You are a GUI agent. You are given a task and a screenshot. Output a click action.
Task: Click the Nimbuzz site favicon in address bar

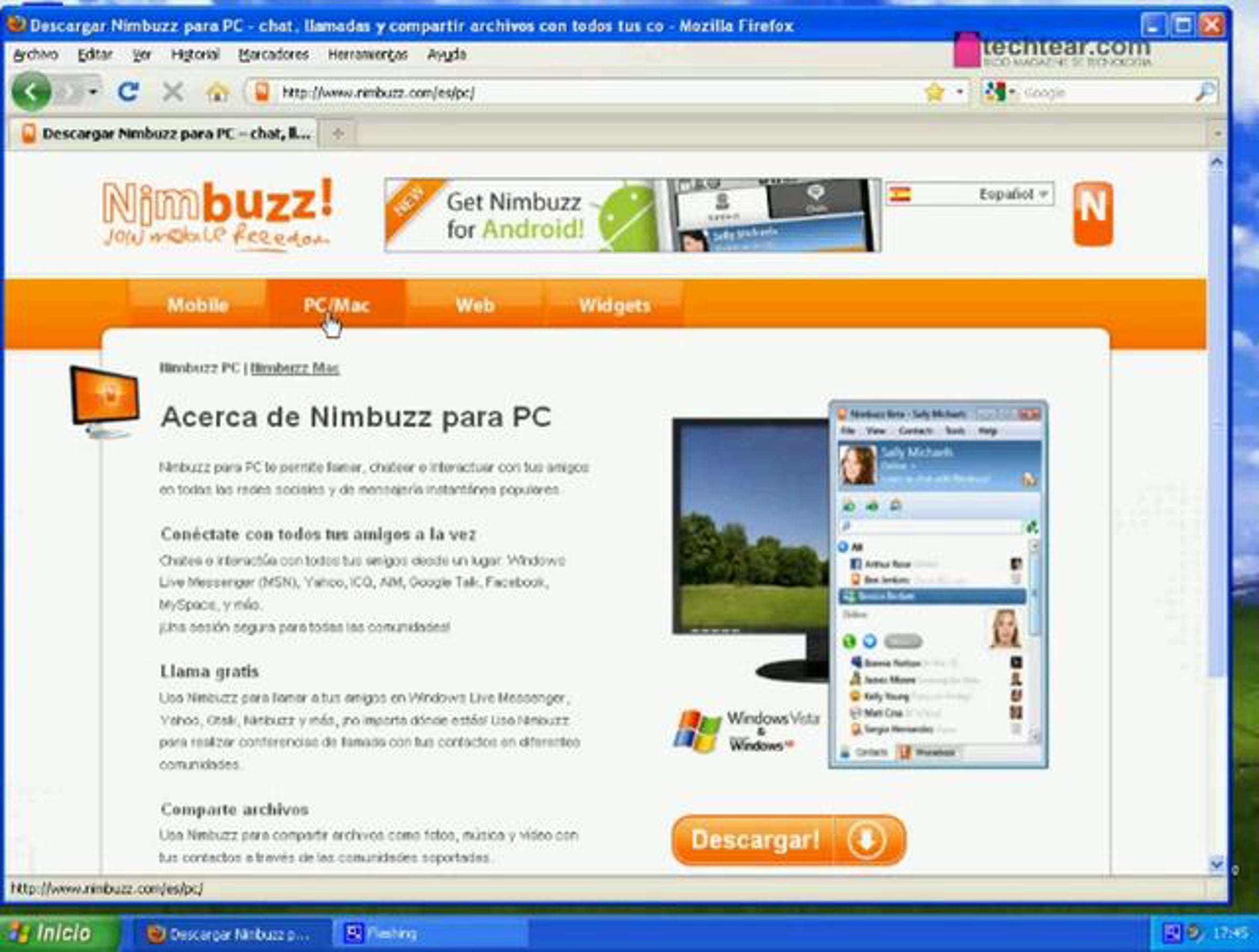pyautogui.click(x=262, y=92)
